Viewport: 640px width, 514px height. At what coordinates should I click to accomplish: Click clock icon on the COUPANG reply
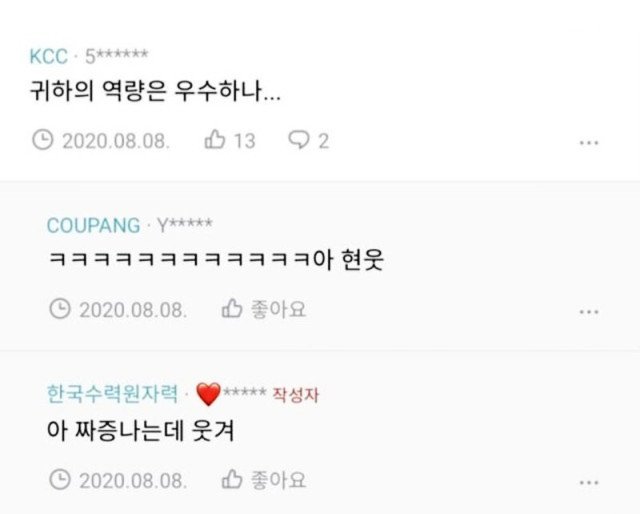tap(60, 309)
